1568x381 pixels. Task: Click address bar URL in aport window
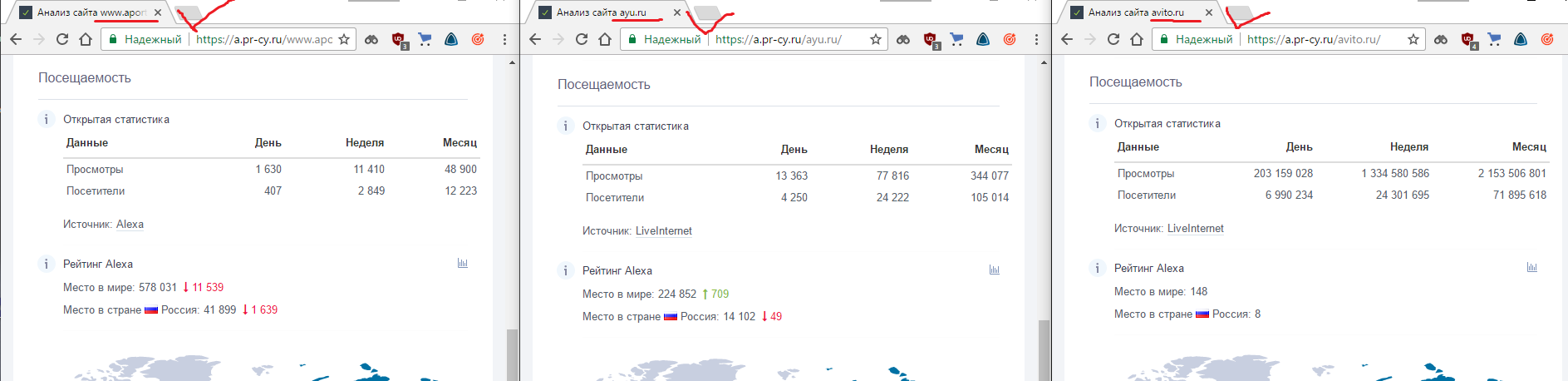[x=264, y=39]
